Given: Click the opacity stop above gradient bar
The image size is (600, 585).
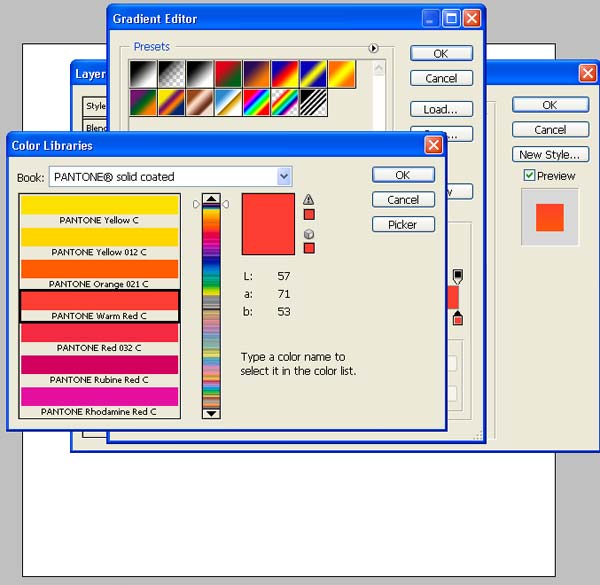Looking at the screenshot, I should [458, 276].
